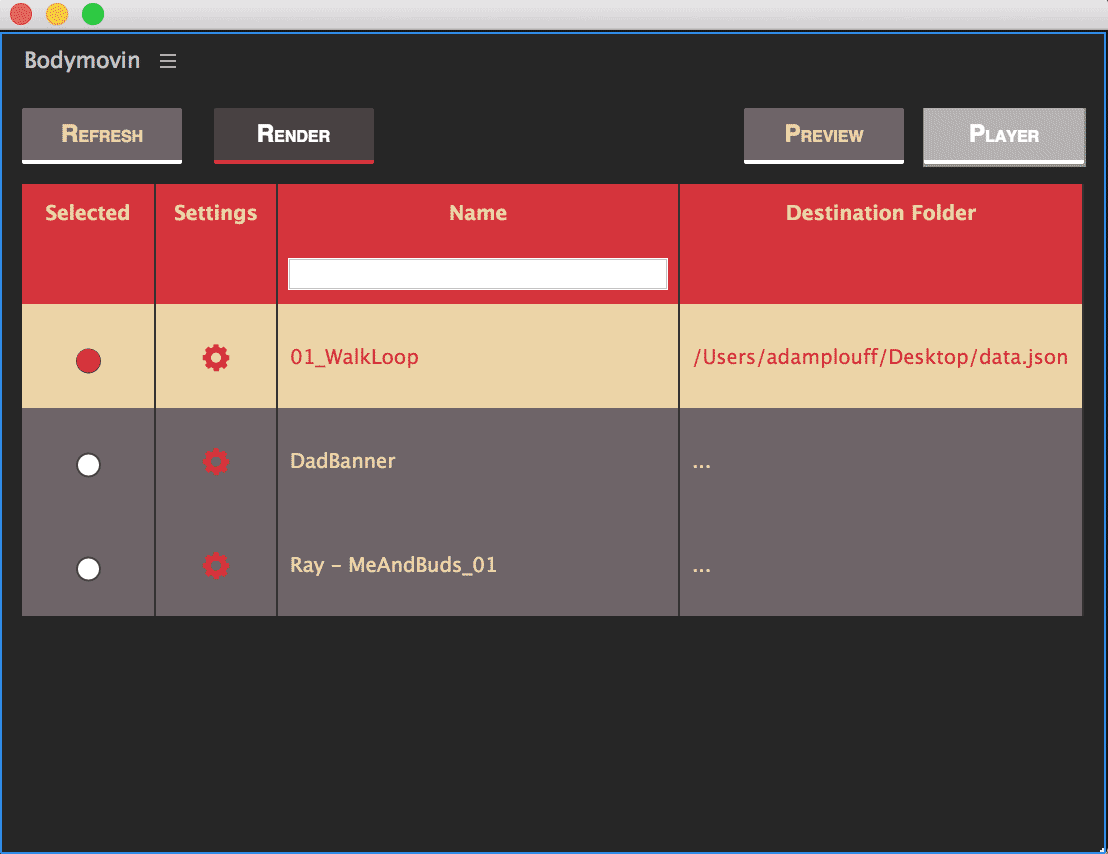Deselect the 01_WalkLoop composition radio

pyautogui.click(x=88, y=361)
